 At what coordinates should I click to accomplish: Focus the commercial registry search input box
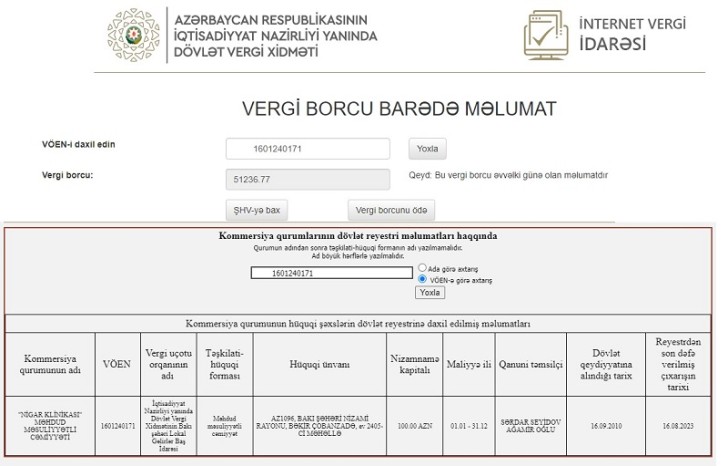pyautogui.click(x=331, y=272)
